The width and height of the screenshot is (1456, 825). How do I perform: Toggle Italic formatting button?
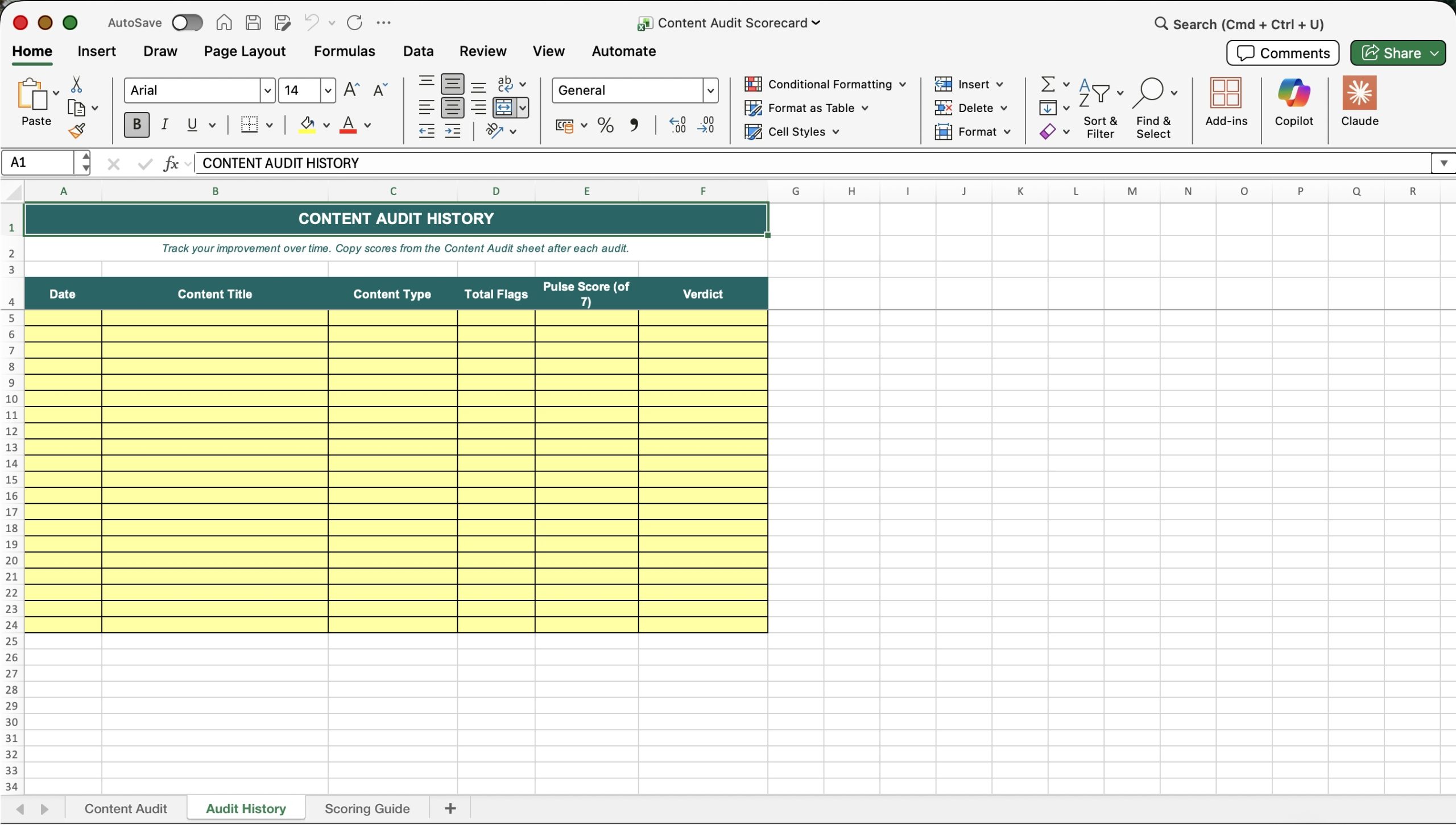tap(164, 125)
